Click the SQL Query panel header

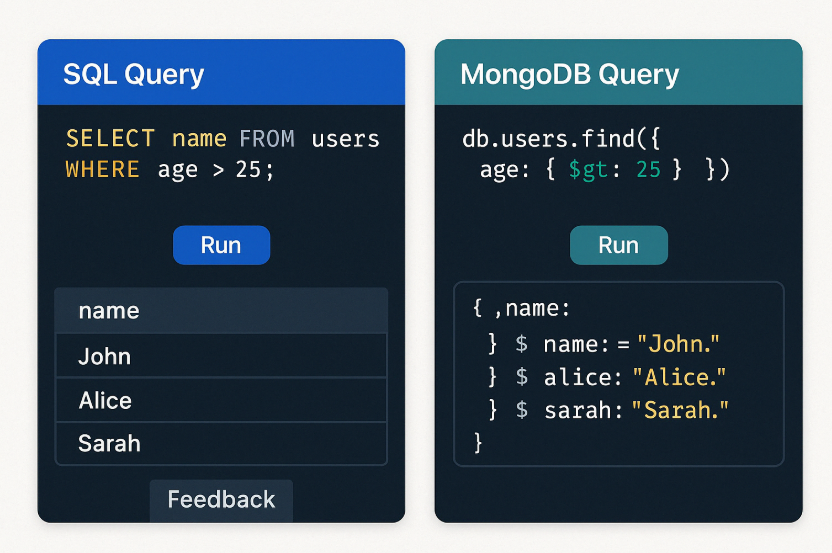point(221,72)
